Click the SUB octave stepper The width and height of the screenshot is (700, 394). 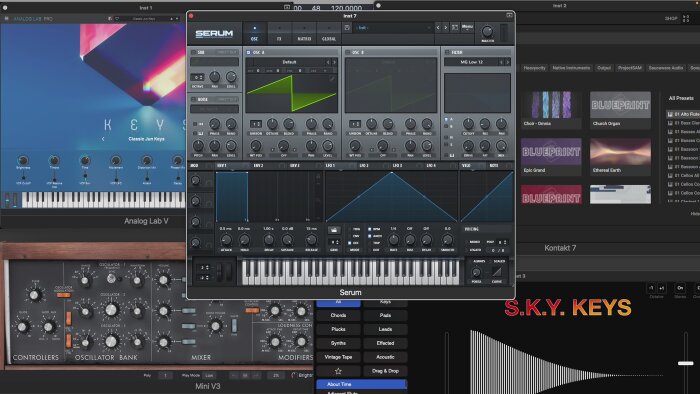tap(197, 77)
